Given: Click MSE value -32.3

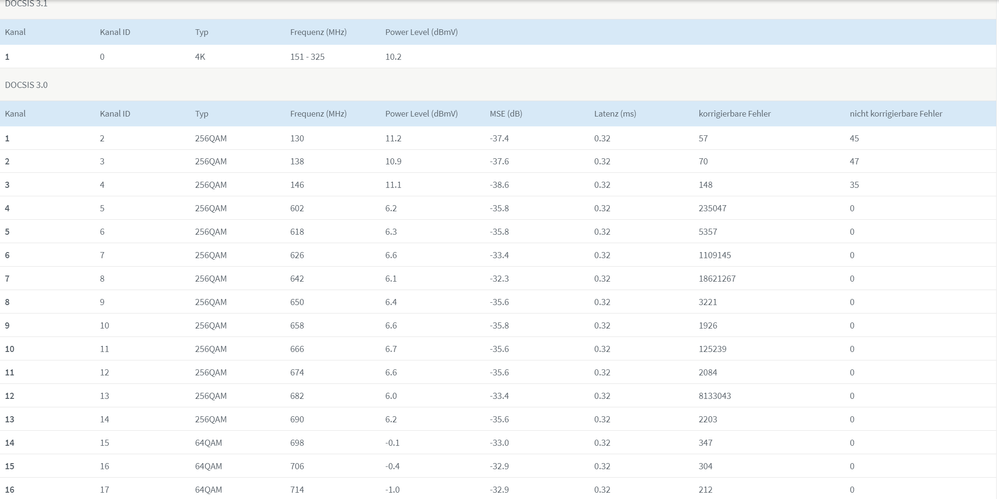Looking at the screenshot, I should pyautogui.click(x=499, y=279).
